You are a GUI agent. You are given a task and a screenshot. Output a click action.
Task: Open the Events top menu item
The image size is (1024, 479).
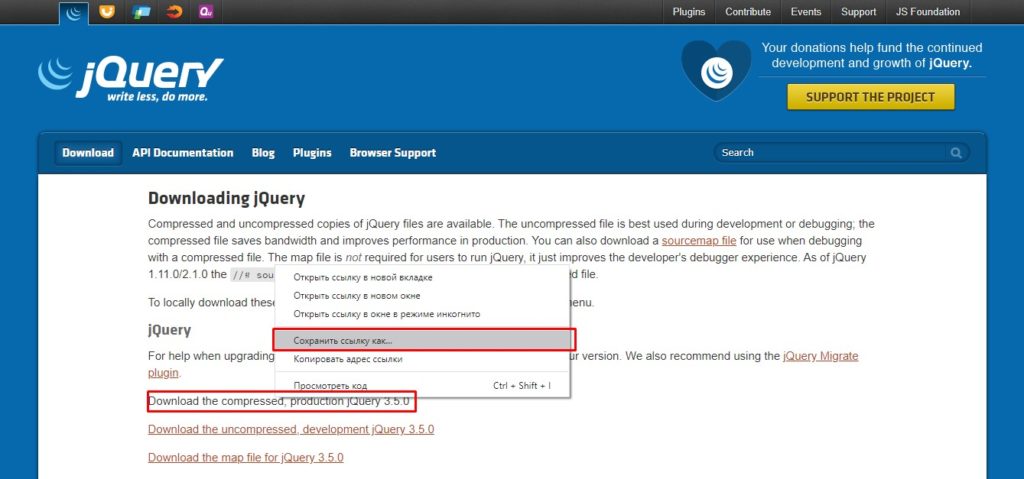(x=806, y=12)
